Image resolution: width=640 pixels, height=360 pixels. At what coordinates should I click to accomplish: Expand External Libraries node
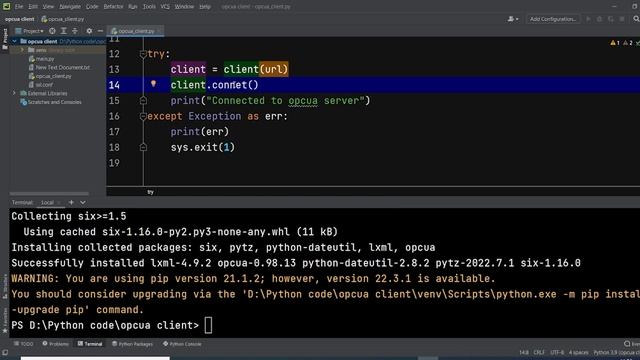[14, 93]
